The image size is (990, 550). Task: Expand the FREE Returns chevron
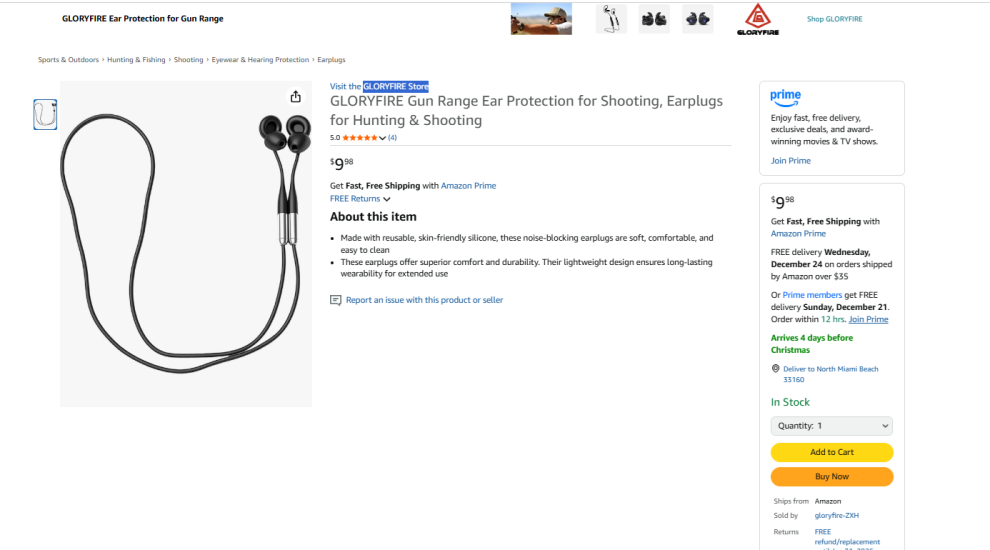point(387,199)
